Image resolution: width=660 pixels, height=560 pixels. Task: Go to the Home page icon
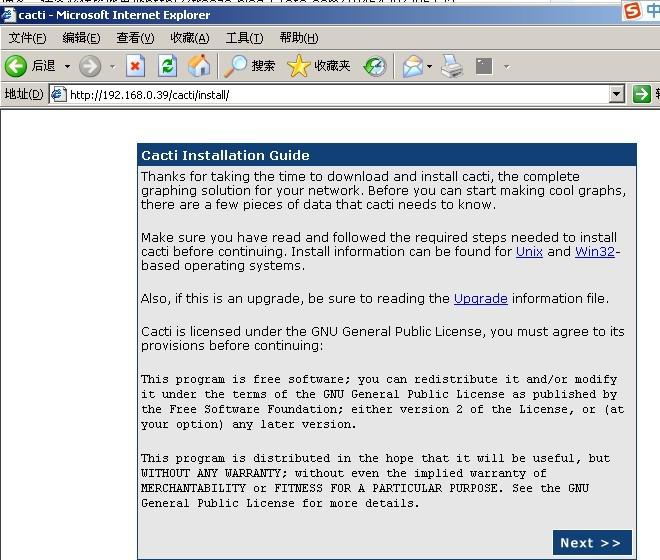coord(199,66)
